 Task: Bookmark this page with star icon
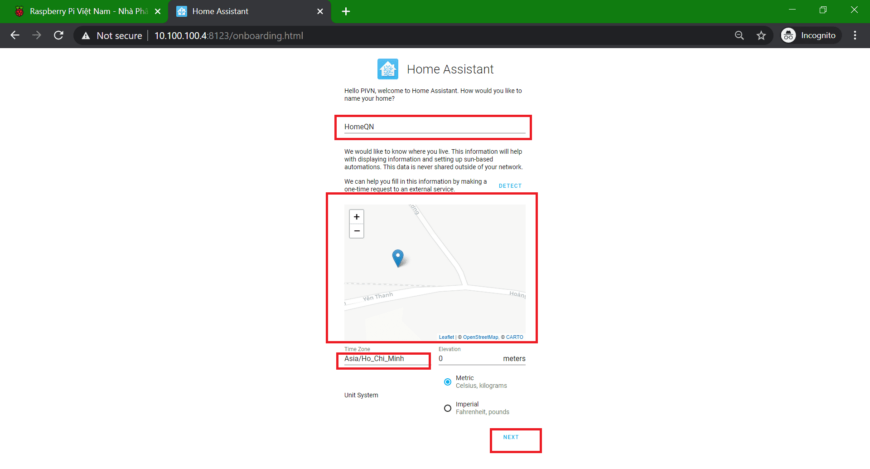click(x=761, y=35)
